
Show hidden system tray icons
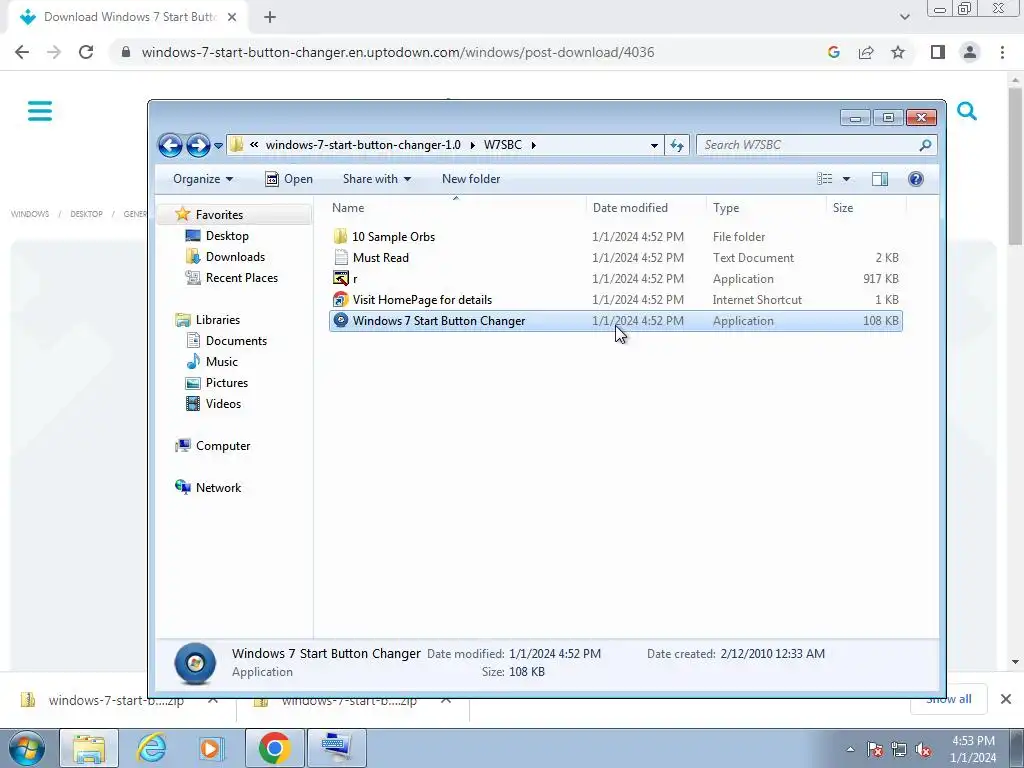point(850,749)
